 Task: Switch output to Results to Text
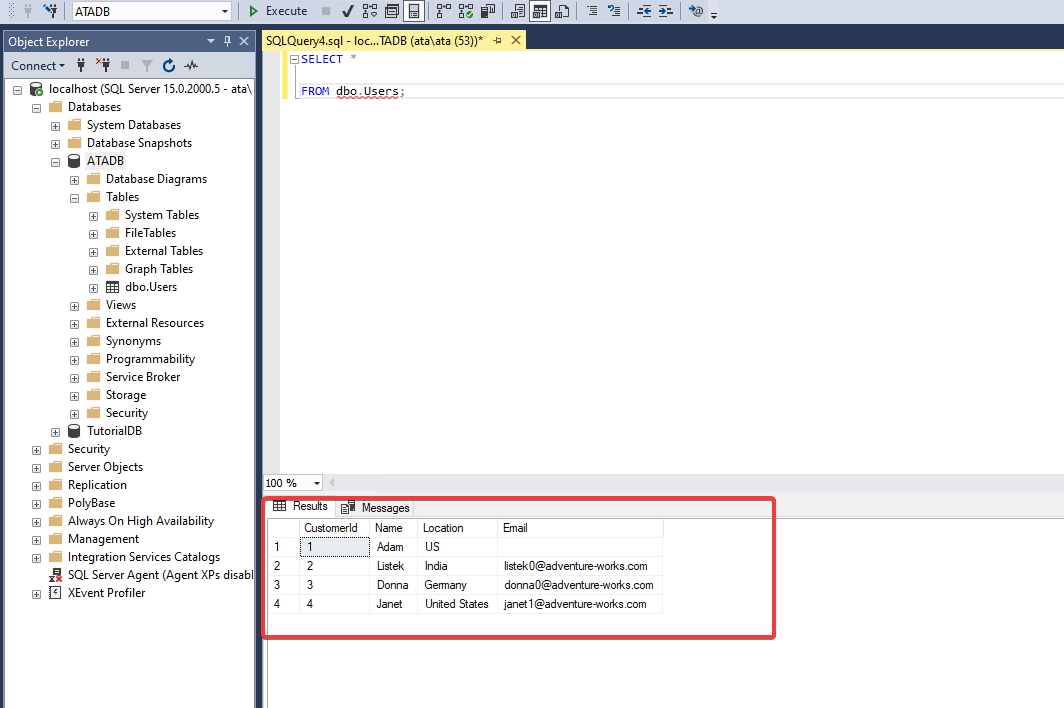pos(518,11)
